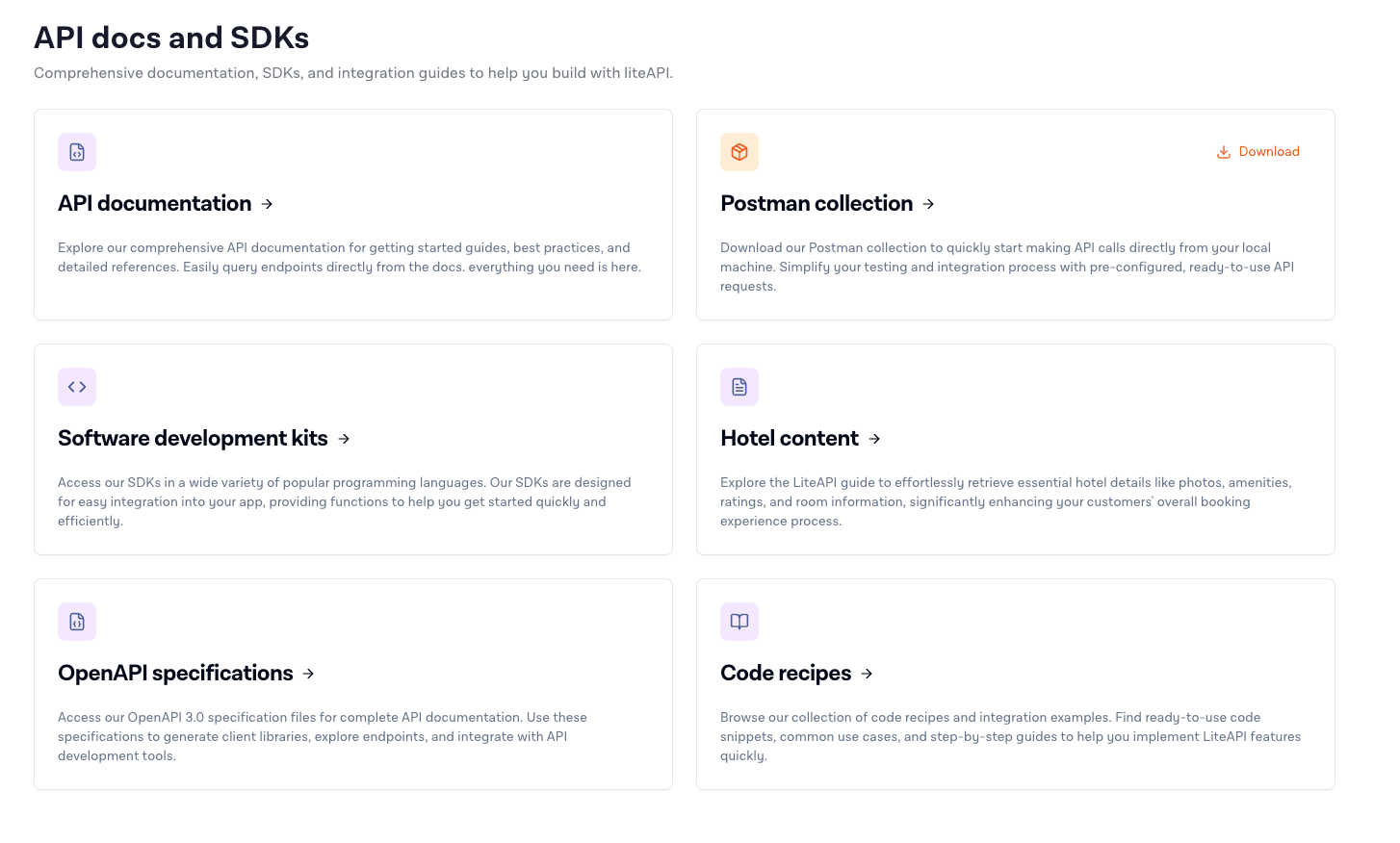Click the Hotel content document icon
1400x843 pixels.
pyautogui.click(x=739, y=387)
